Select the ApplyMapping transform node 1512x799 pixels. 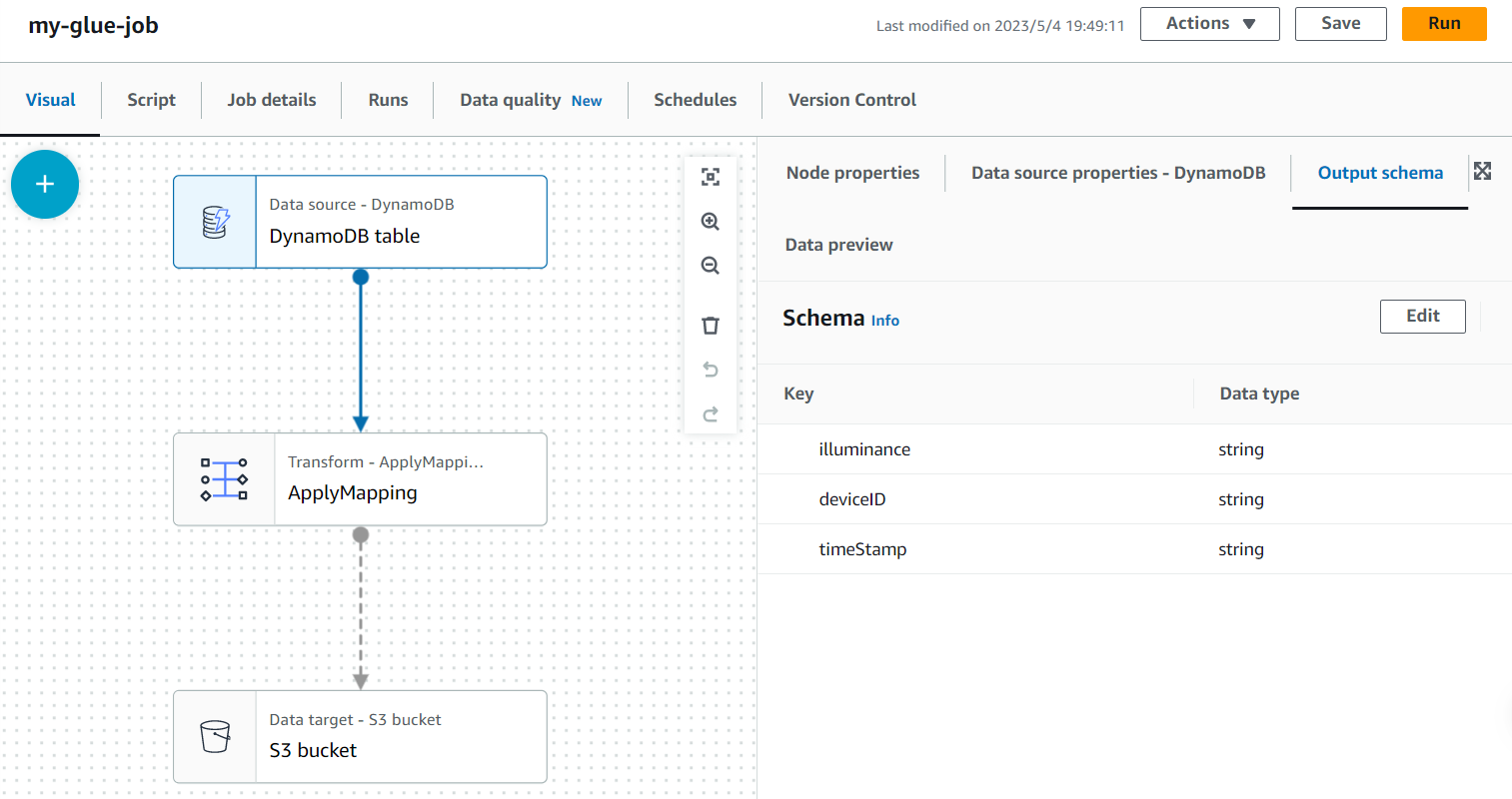tap(360, 478)
